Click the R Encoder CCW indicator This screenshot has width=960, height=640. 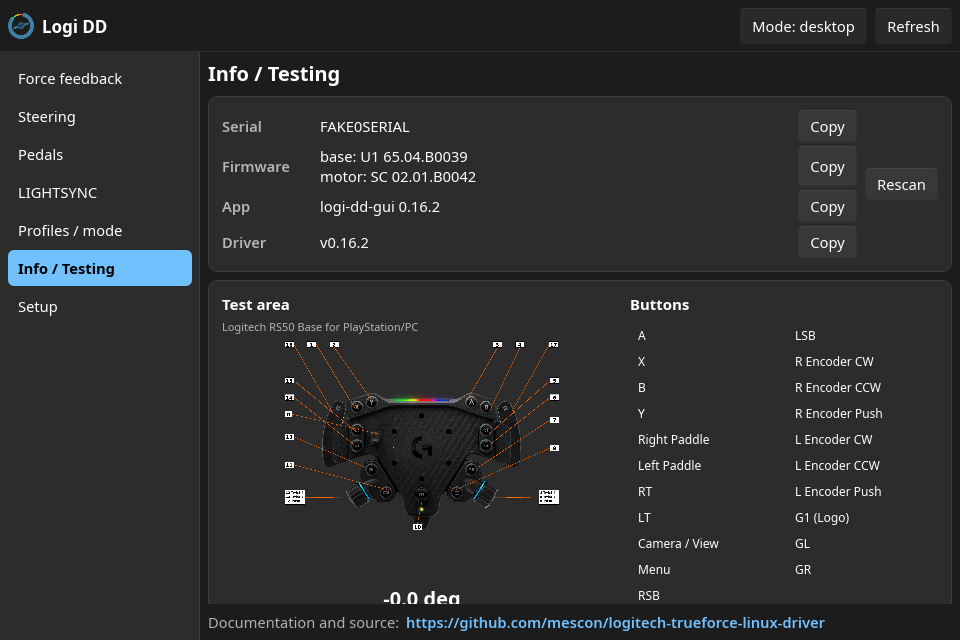(838, 388)
